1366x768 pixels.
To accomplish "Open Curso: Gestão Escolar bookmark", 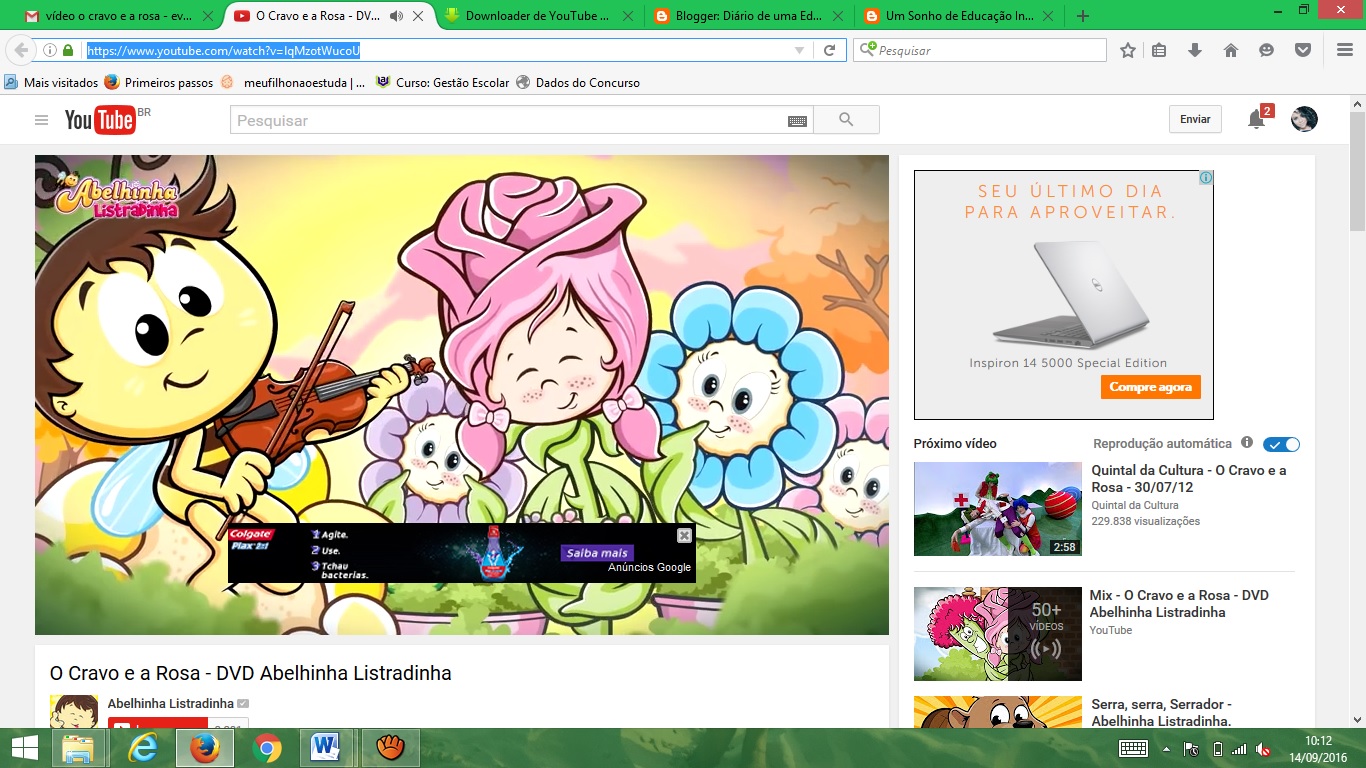I will point(442,83).
